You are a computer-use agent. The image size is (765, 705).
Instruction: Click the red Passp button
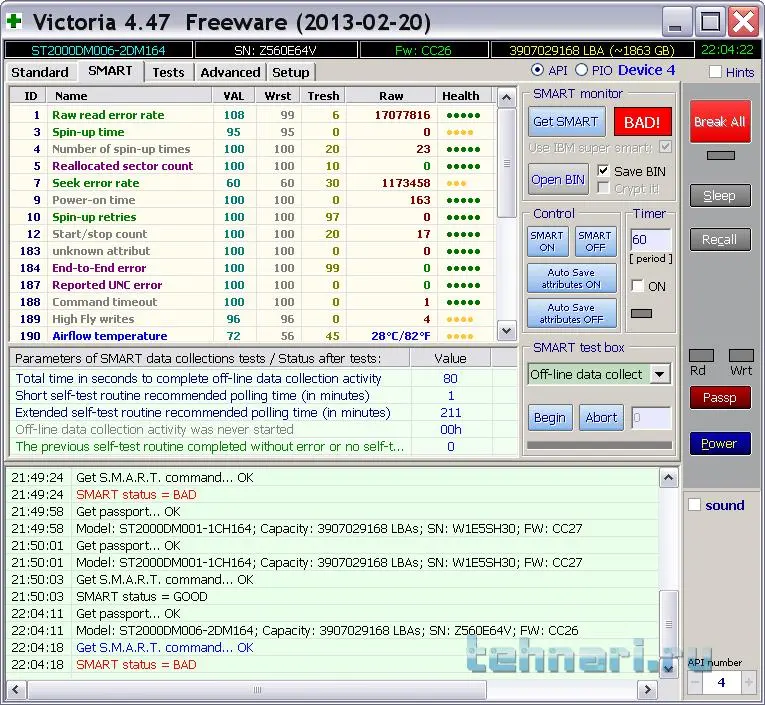coord(720,398)
